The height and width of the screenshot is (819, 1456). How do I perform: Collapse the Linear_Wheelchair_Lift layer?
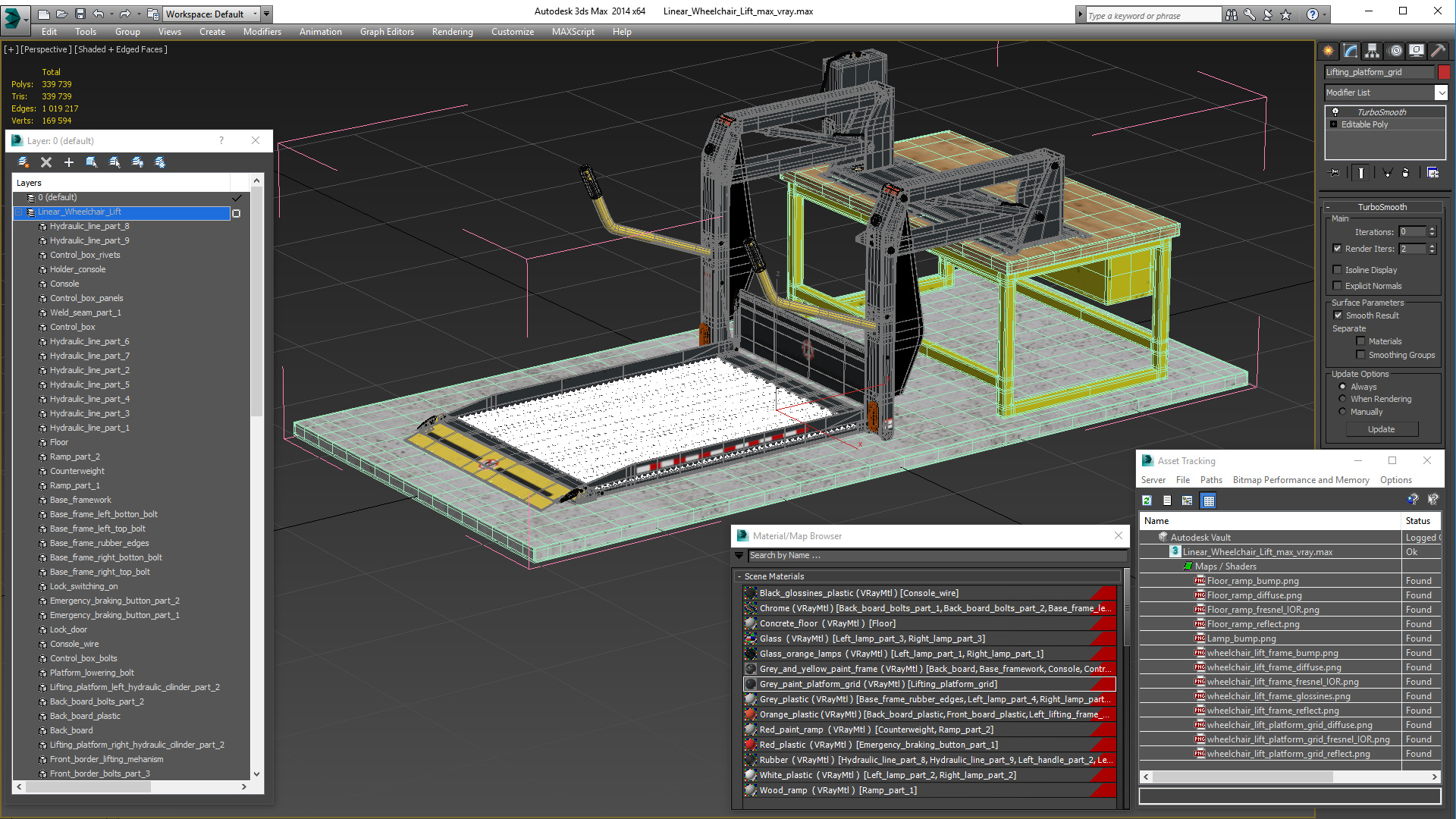(20, 212)
